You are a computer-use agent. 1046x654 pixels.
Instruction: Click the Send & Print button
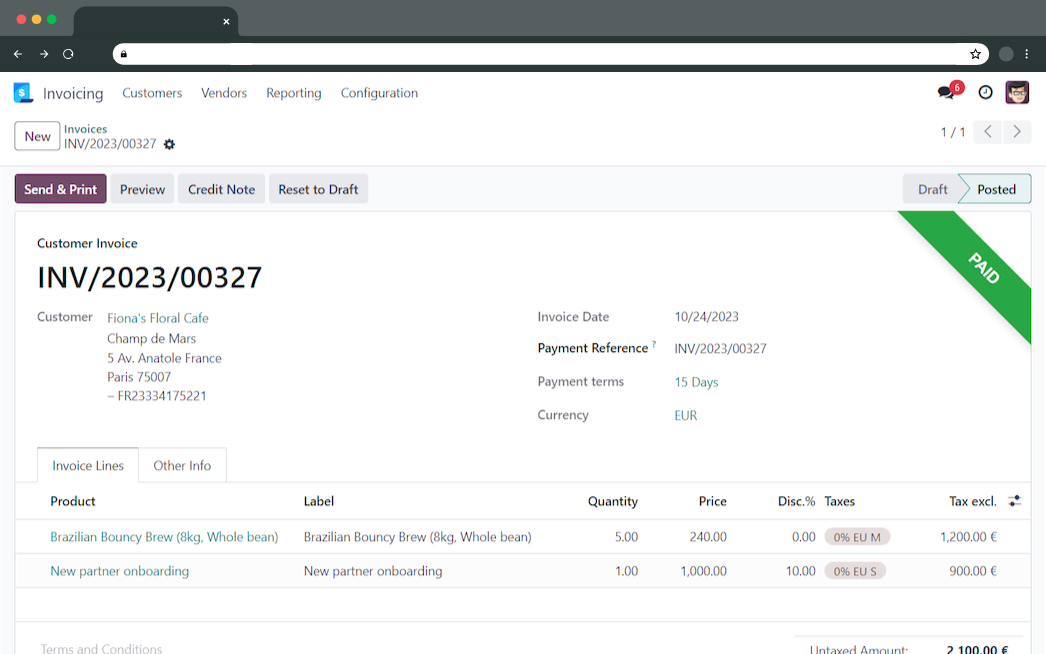click(x=61, y=189)
